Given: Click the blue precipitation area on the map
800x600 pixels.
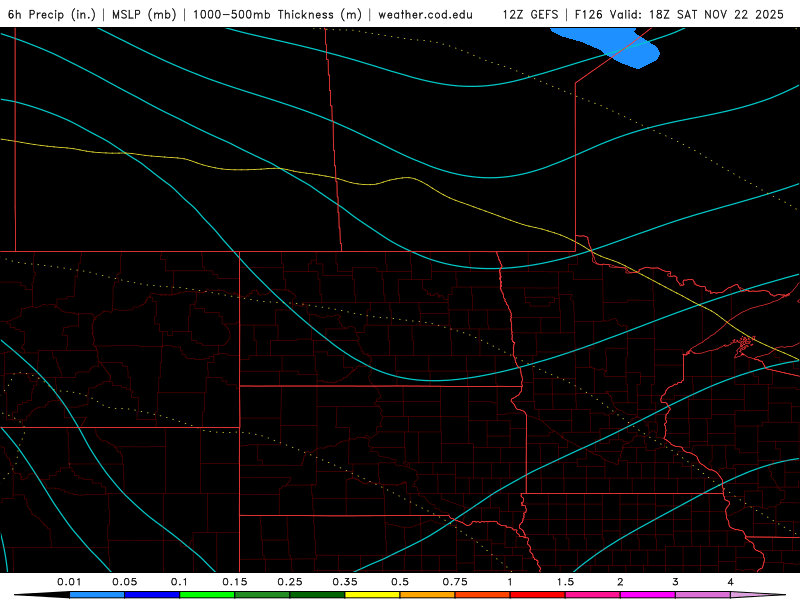Looking at the screenshot, I should [x=612, y=45].
